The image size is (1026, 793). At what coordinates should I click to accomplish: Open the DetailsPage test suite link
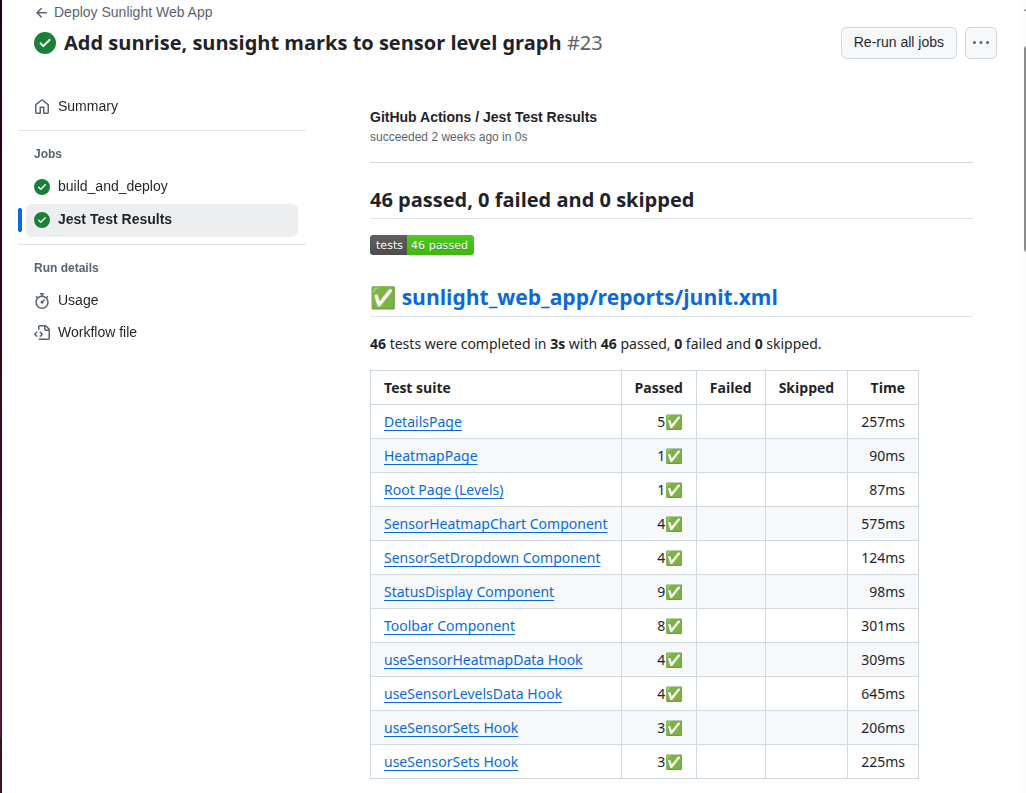tap(423, 422)
